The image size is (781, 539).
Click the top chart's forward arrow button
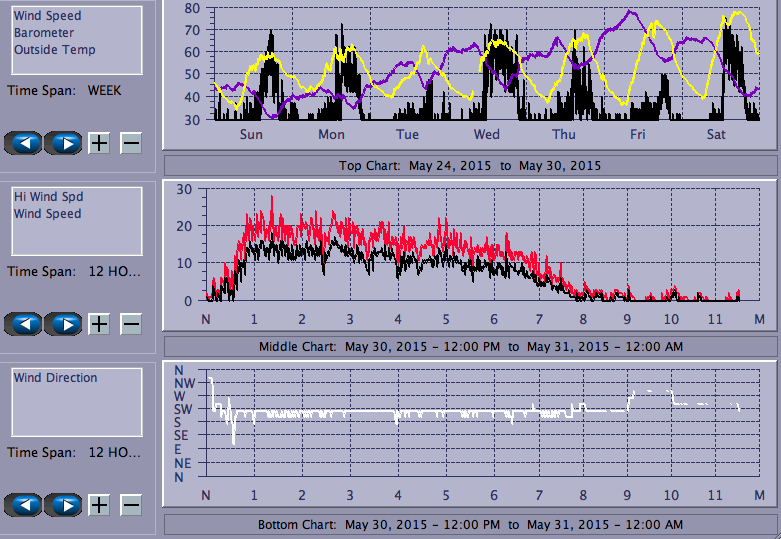coord(63,142)
